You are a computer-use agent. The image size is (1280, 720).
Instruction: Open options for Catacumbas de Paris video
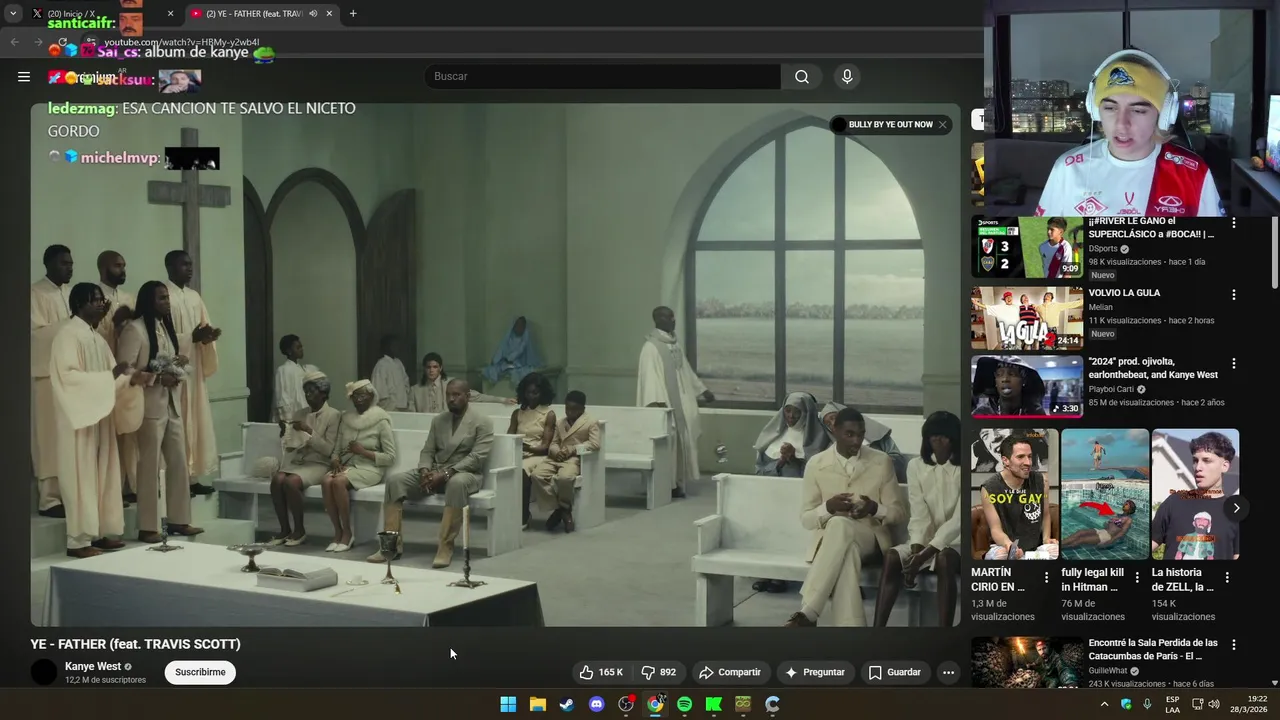pyautogui.click(x=1234, y=645)
